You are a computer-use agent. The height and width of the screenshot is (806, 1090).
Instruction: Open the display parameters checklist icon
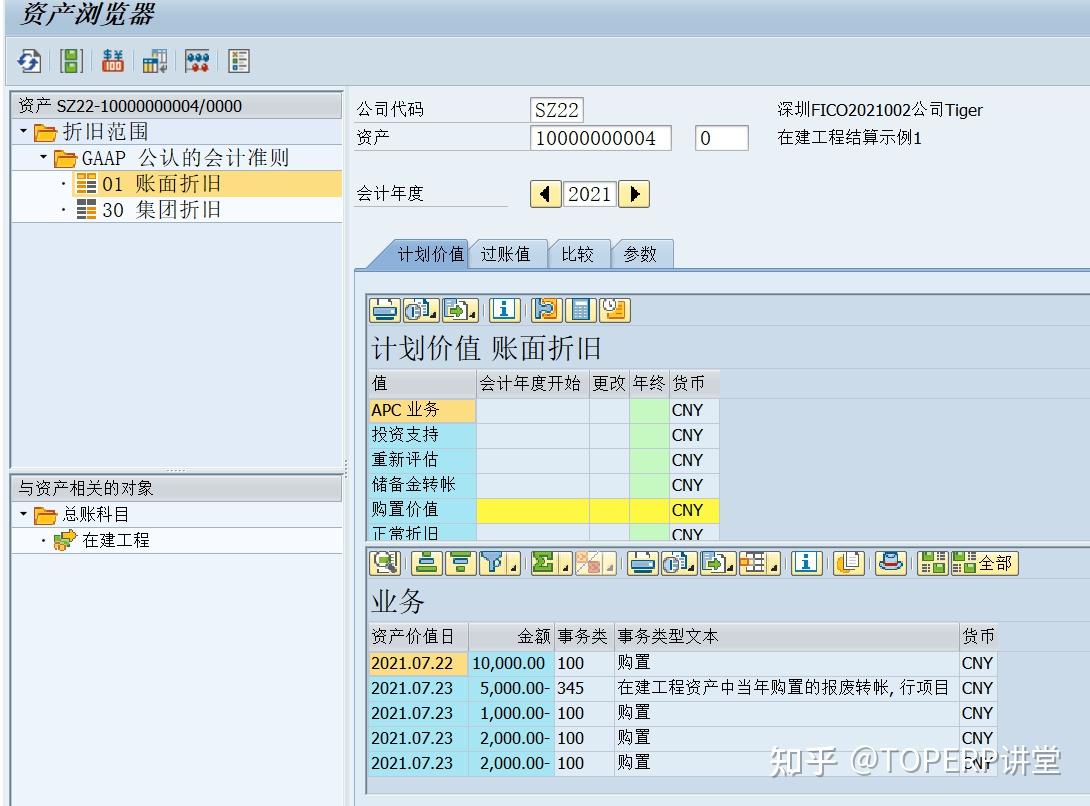tap(238, 61)
